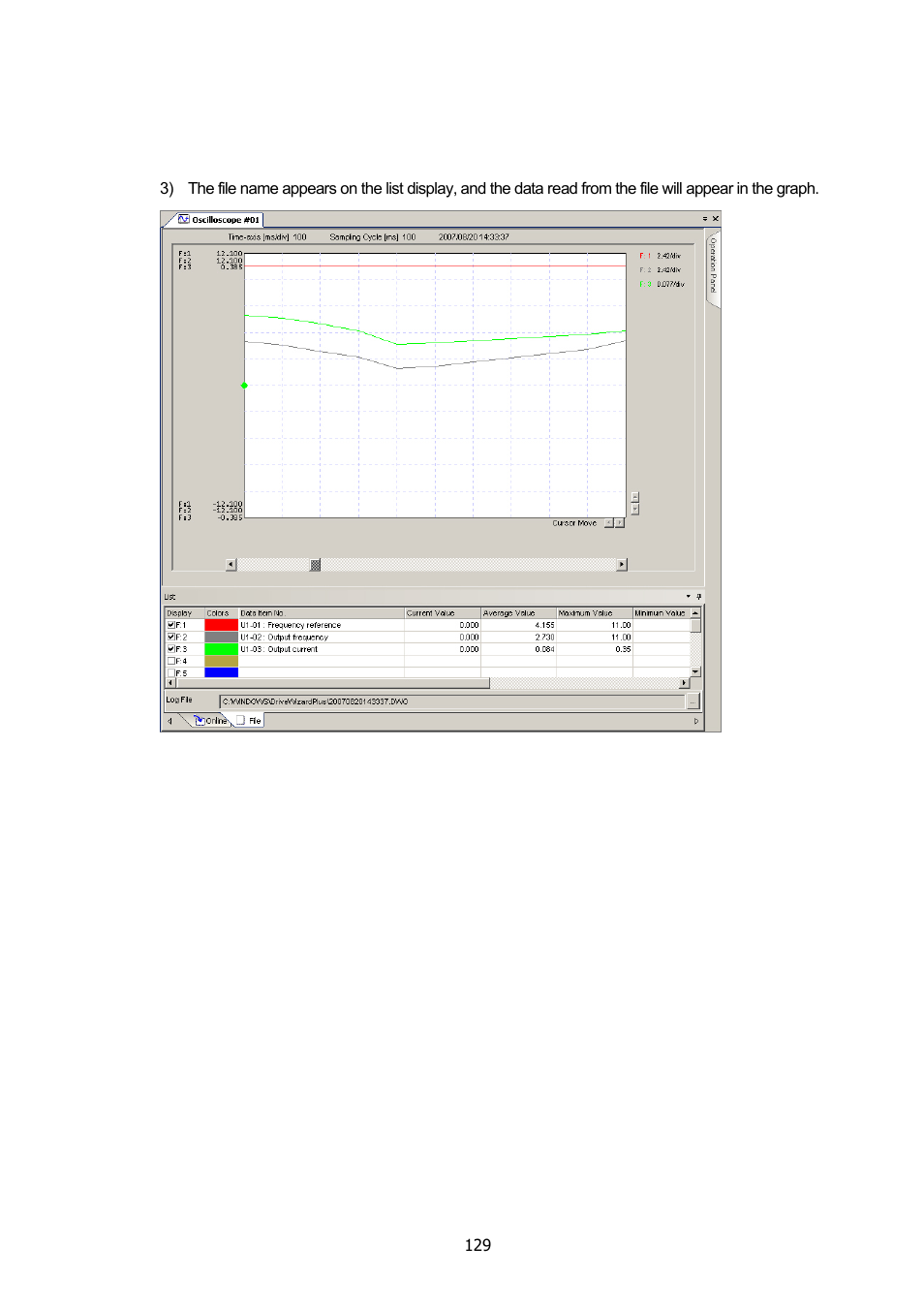Move cursor right with Cursor Move arrow

tap(620, 523)
